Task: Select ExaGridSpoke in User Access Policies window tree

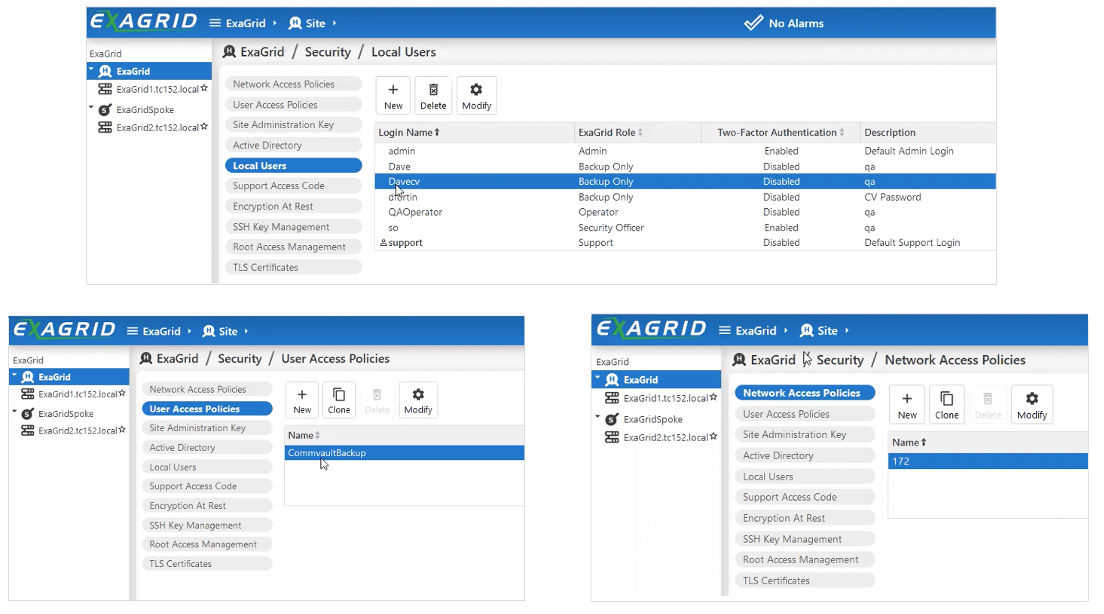Action: point(65,413)
